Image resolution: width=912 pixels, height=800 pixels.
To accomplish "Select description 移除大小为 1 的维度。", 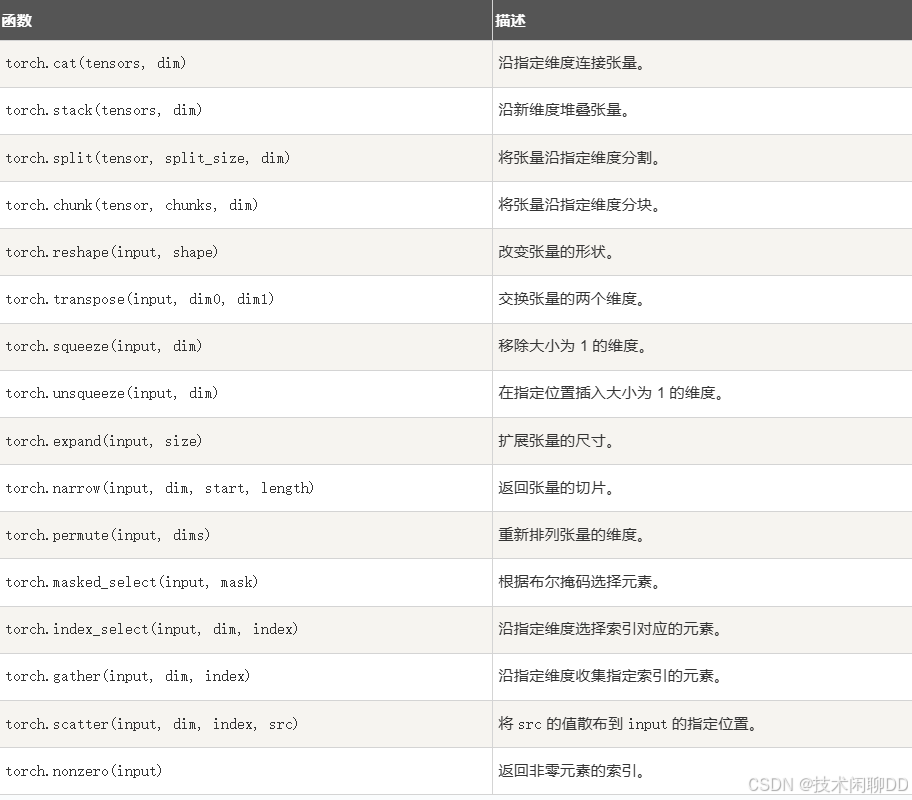I will click(x=572, y=347).
